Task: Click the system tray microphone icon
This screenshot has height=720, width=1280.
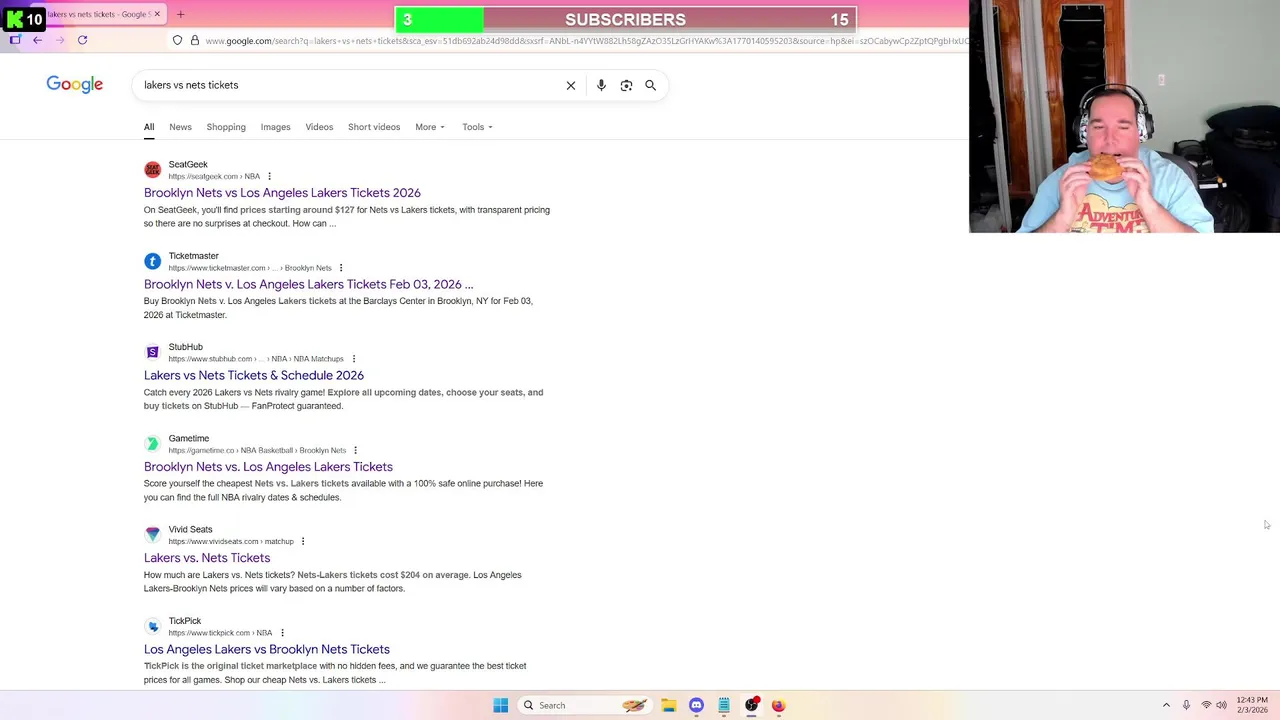Action: tap(1186, 705)
